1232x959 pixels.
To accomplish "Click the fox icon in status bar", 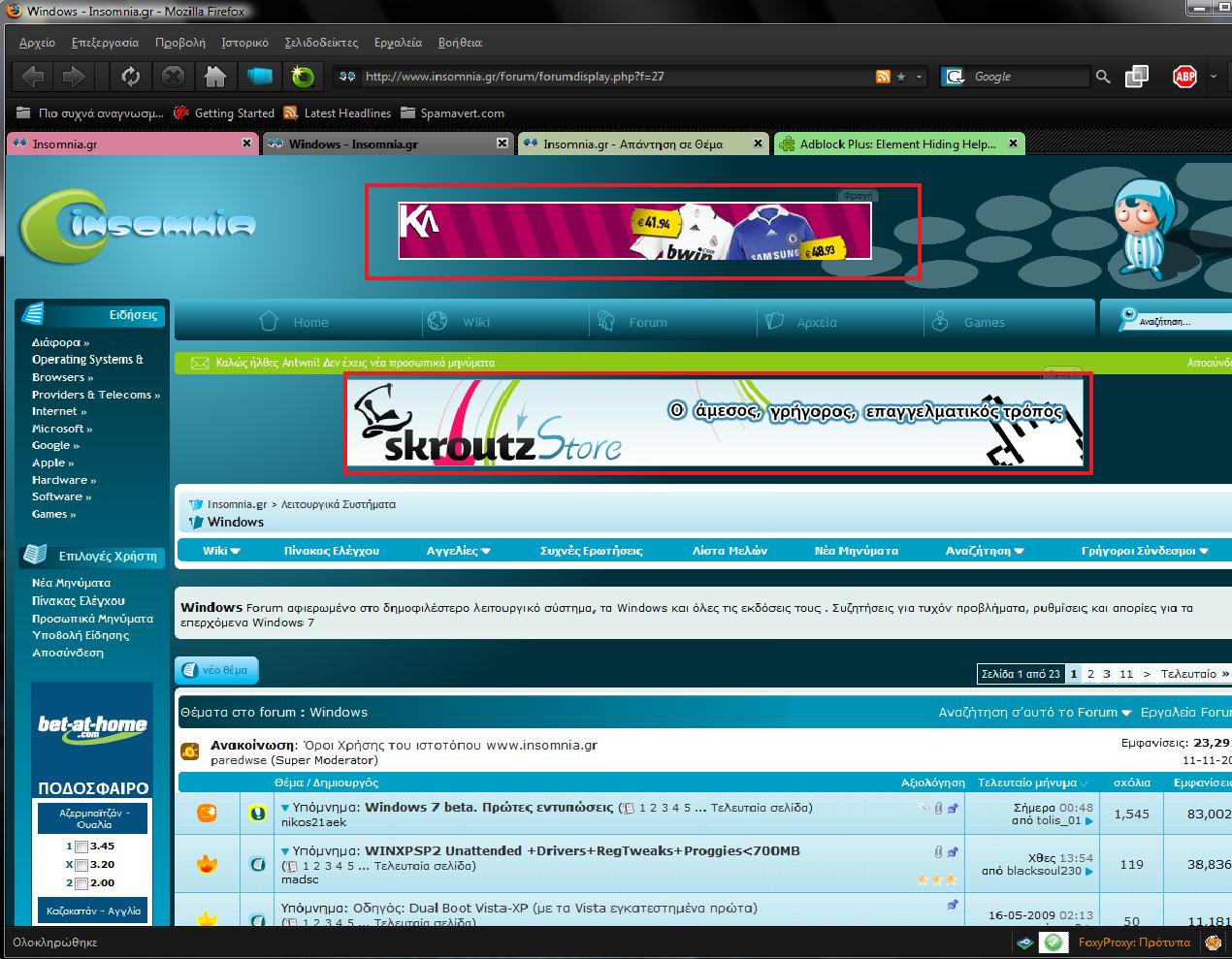I will [x=1214, y=942].
